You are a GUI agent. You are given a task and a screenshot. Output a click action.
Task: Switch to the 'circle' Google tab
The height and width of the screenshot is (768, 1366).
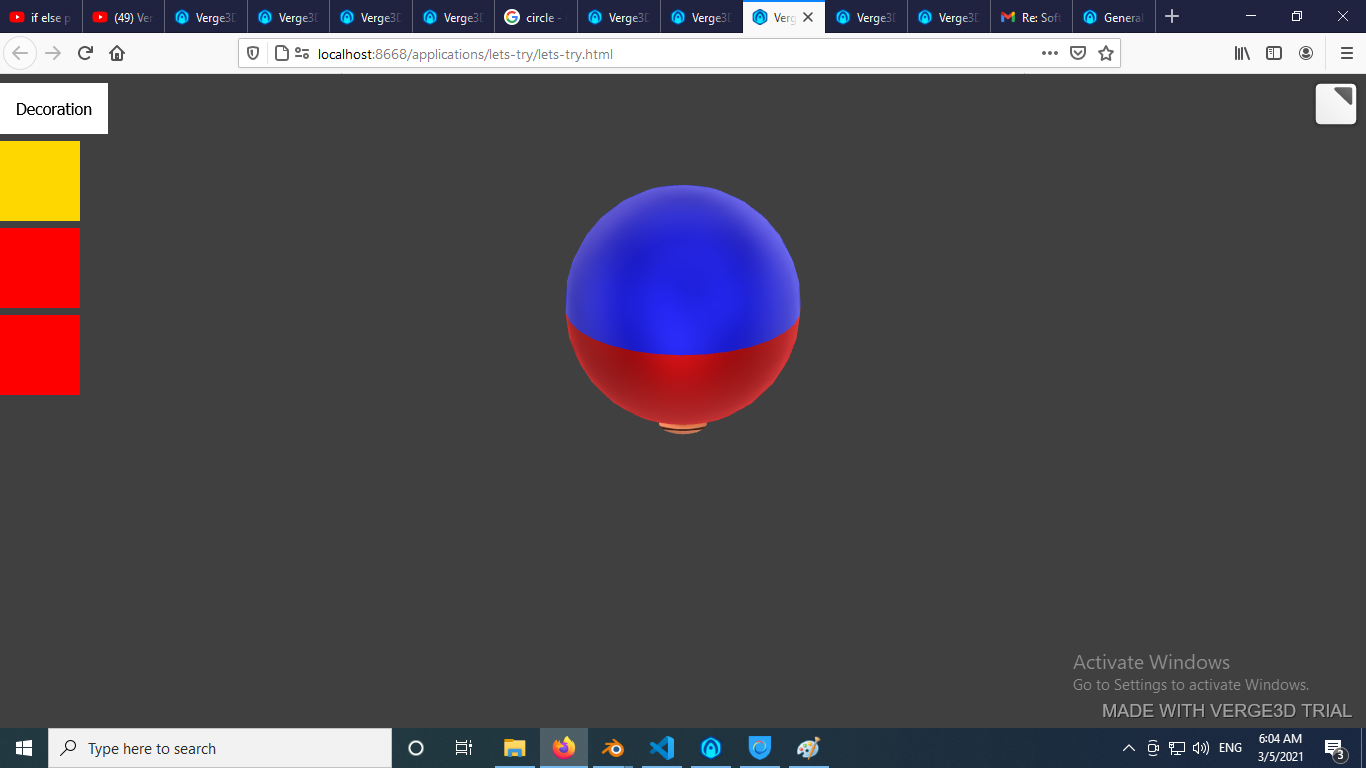point(535,17)
